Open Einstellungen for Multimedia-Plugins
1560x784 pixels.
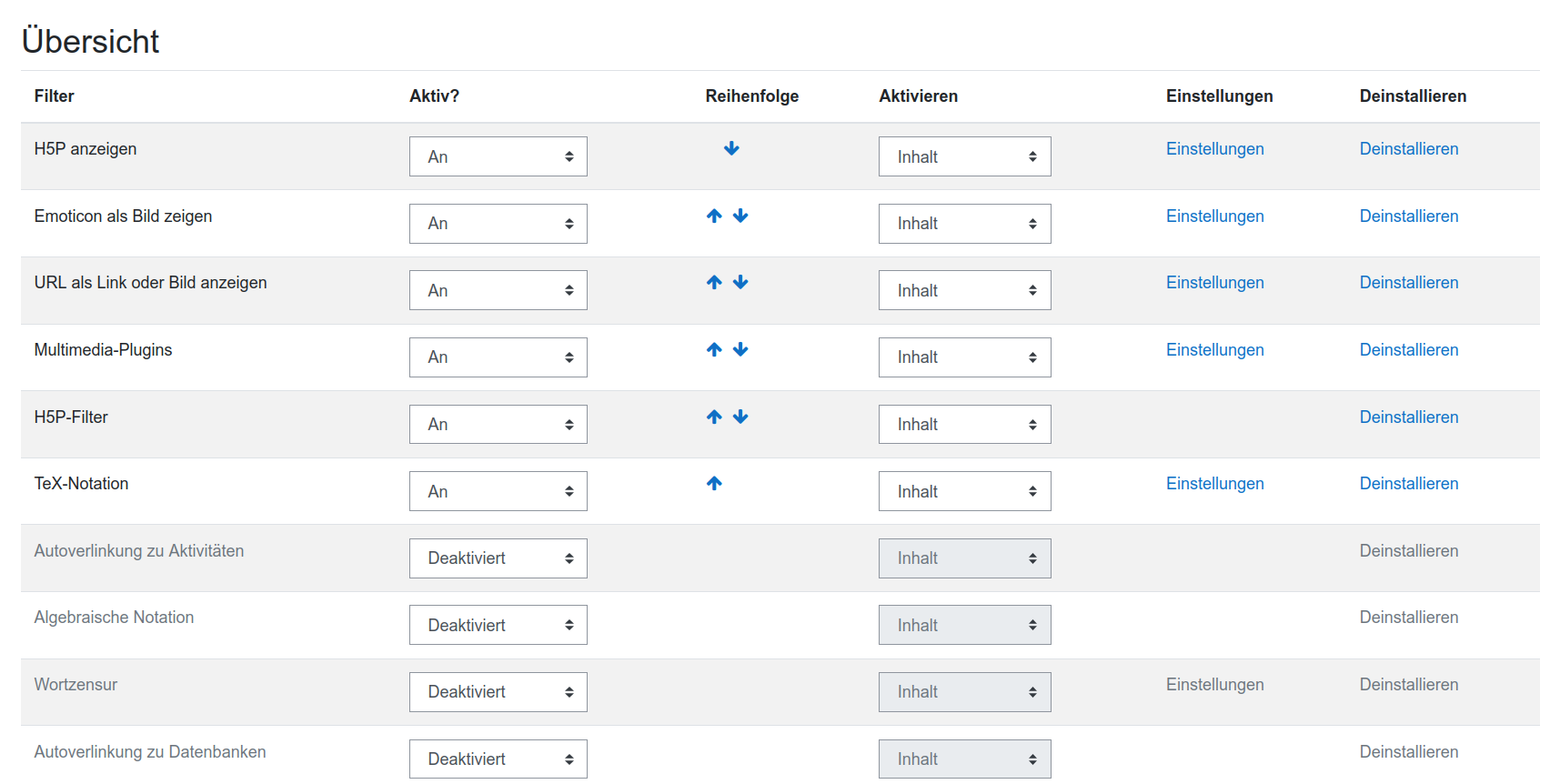tap(1214, 350)
